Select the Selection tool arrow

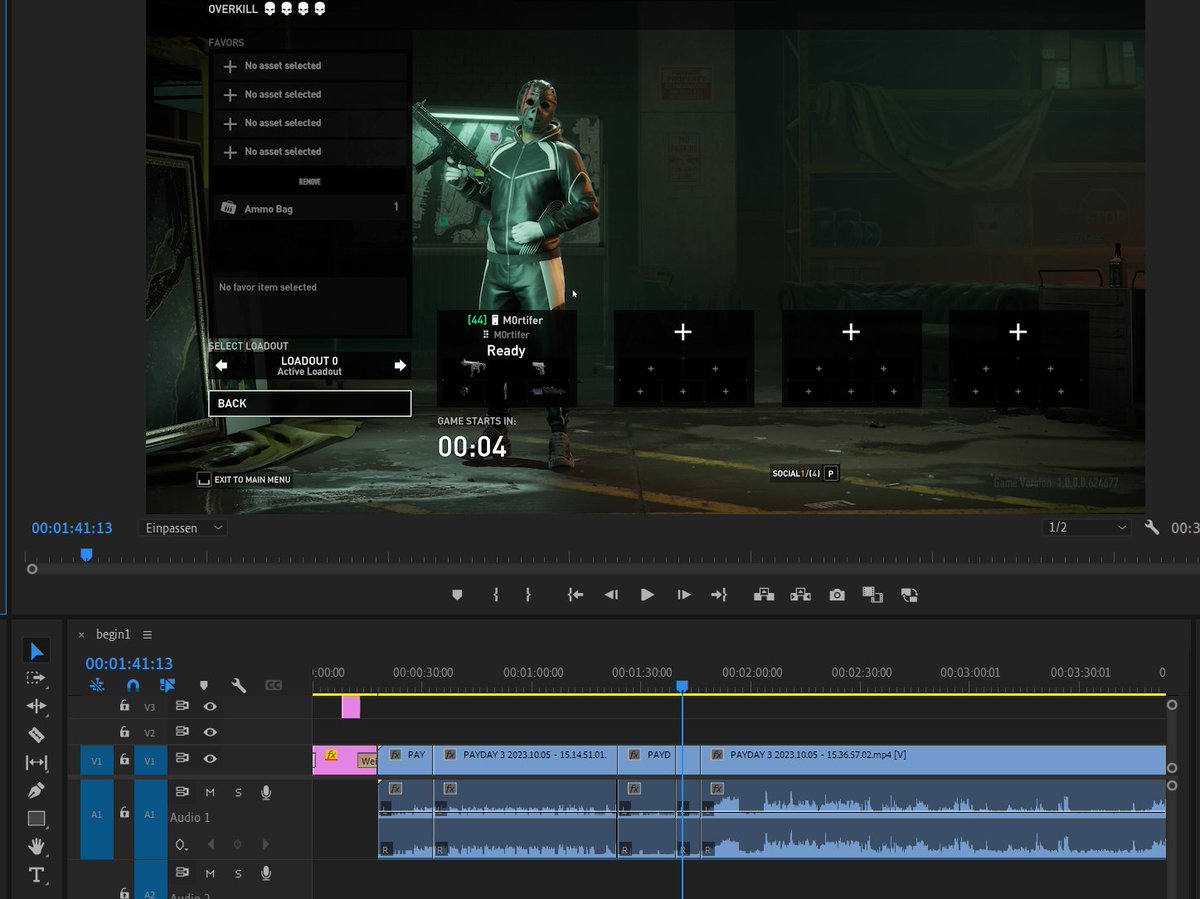point(36,652)
